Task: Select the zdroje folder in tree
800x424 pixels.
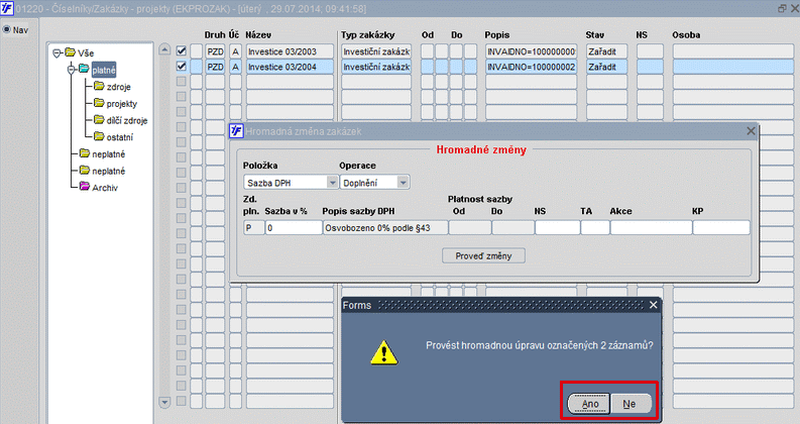Action: point(118,87)
